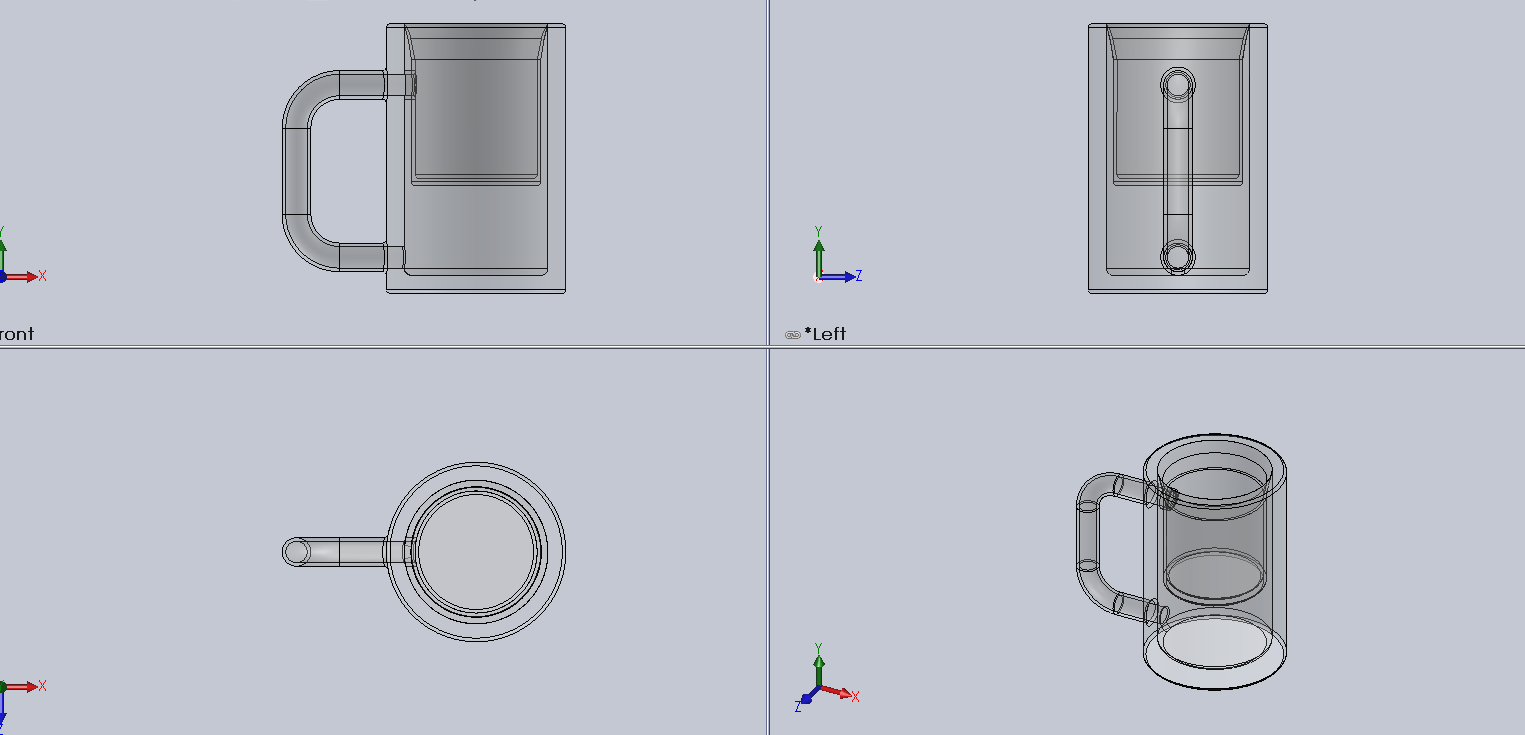Click horizontal splitter below the *Left viewport
The width and height of the screenshot is (1525, 735).
click(1147, 347)
